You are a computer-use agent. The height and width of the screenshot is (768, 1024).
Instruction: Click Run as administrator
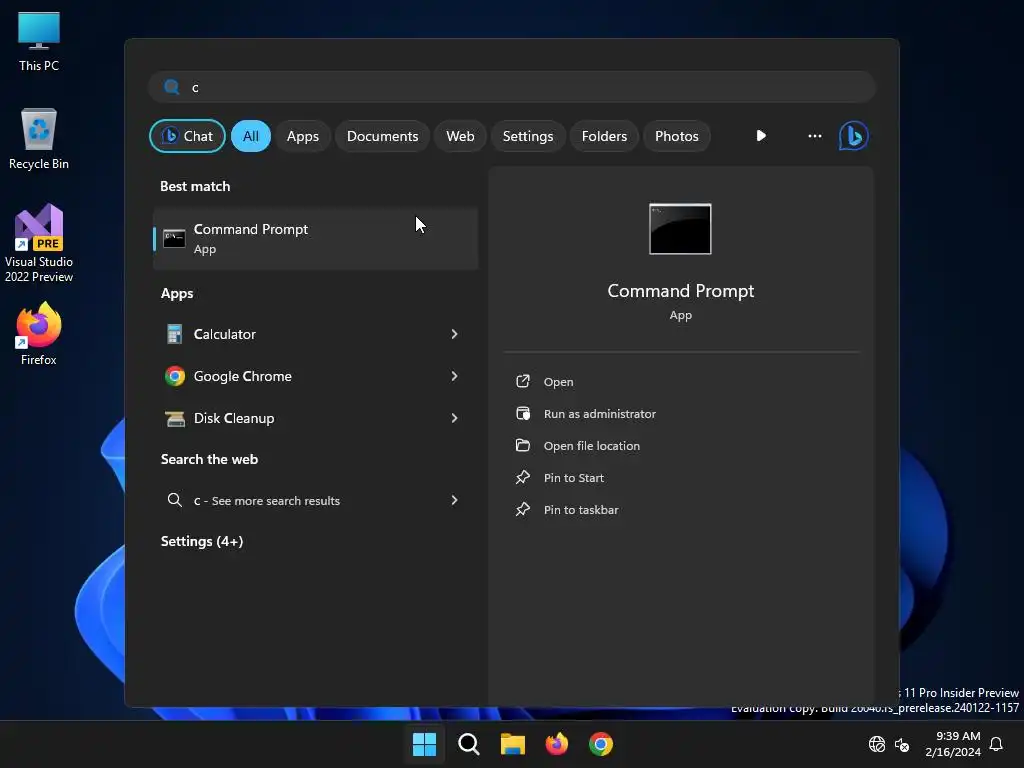pos(600,414)
